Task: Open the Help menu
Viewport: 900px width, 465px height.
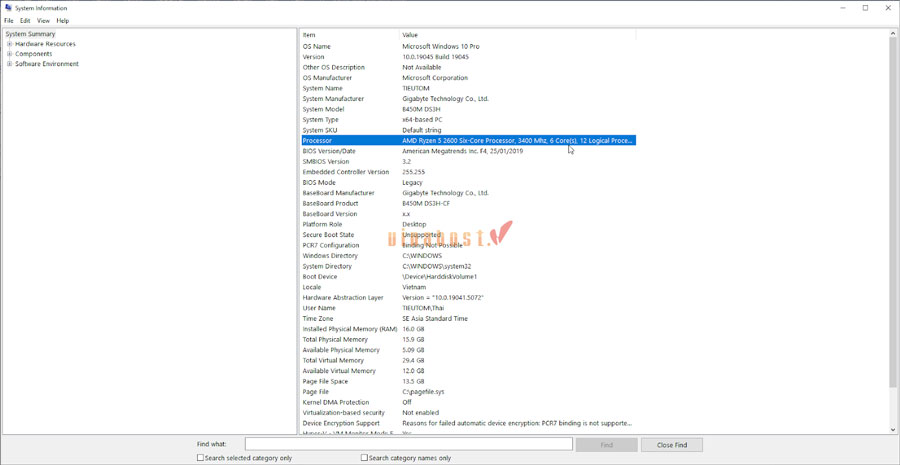Action: coord(63,21)
